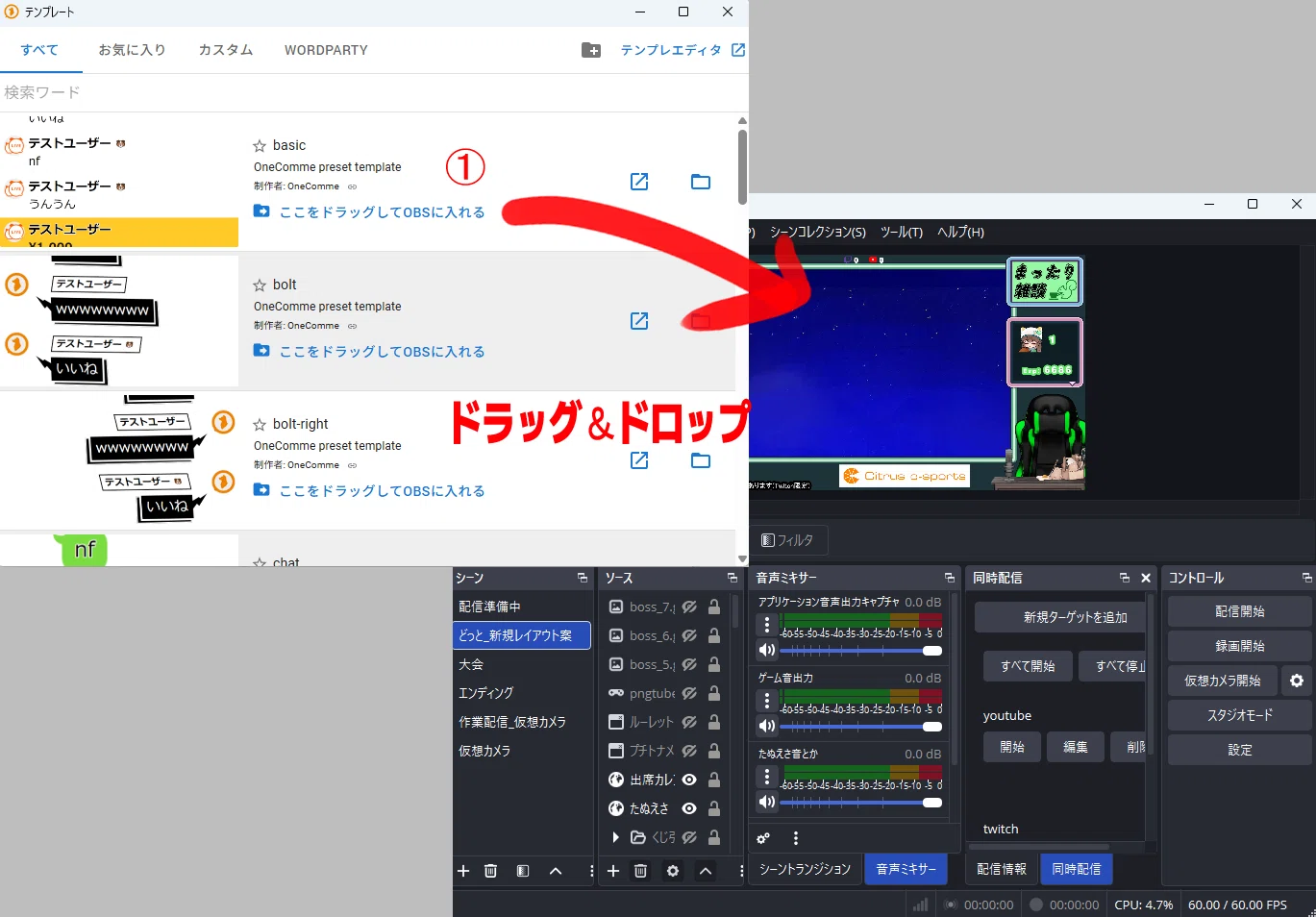Mute the アプリケーション音声出力キャプチャ speaker icon
1316x917 pixels.
click(x=767, y=650)
